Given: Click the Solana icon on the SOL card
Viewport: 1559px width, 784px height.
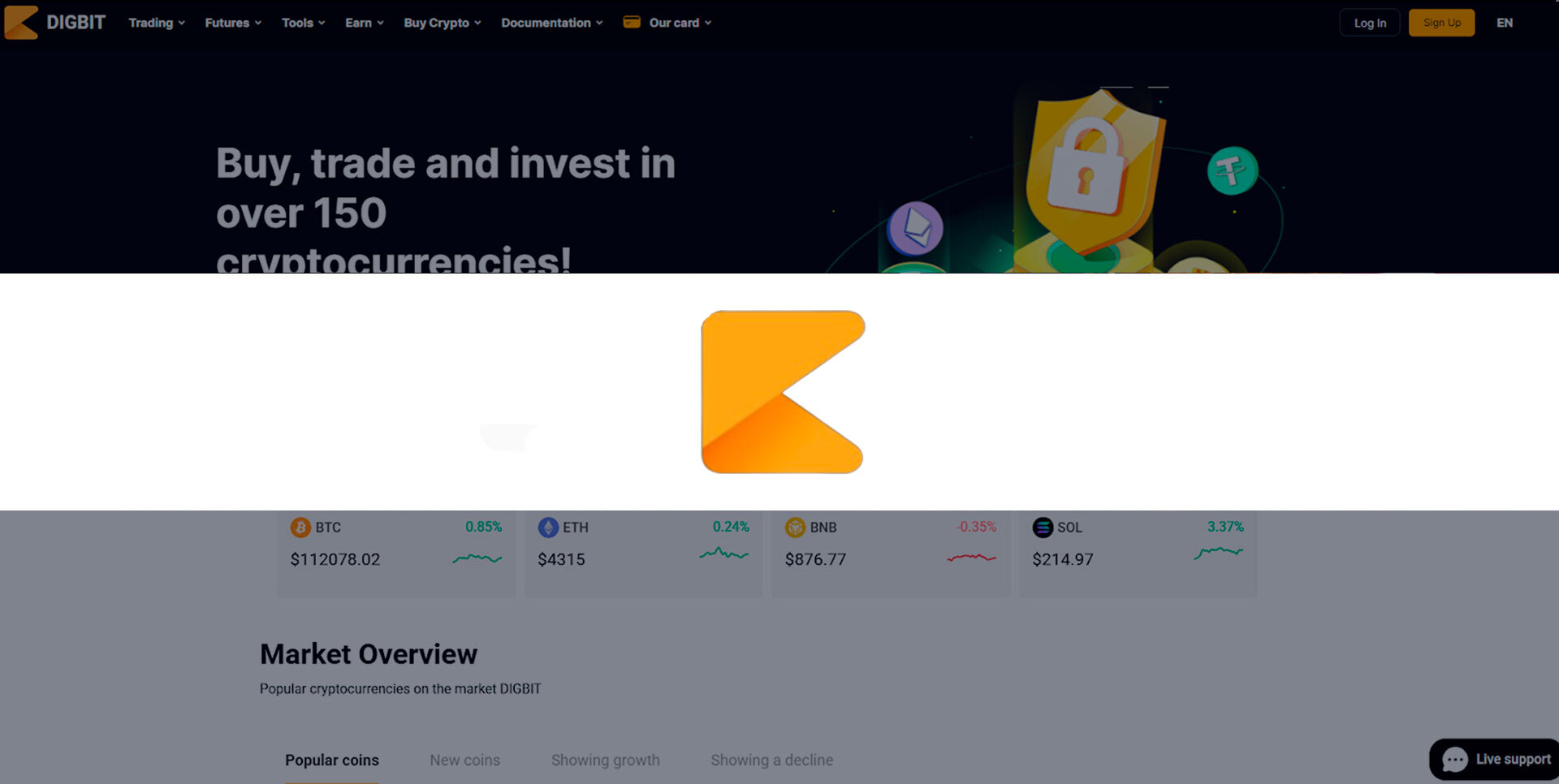Looking at the screenshot, I should [x=1043, y=528].
